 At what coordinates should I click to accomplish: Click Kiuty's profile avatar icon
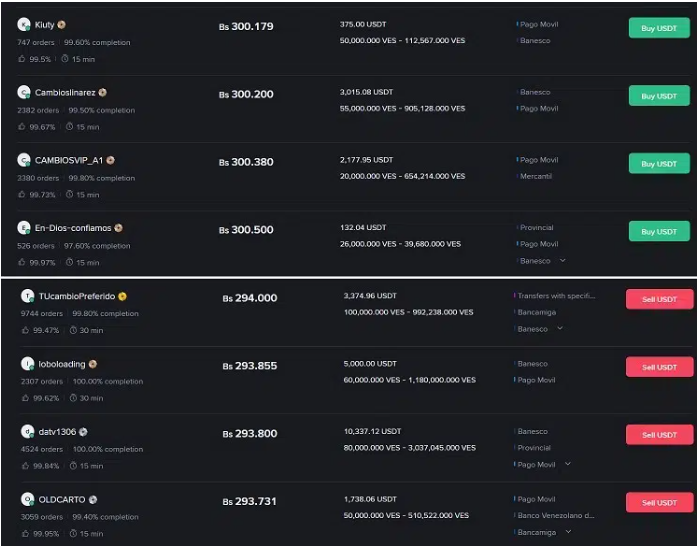(24, 24)
